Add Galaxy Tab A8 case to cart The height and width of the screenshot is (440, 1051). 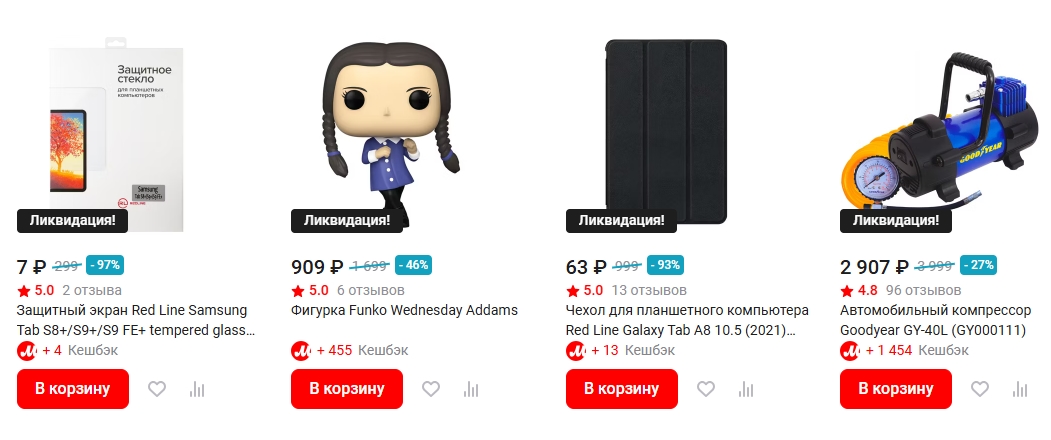click(622, 389)
